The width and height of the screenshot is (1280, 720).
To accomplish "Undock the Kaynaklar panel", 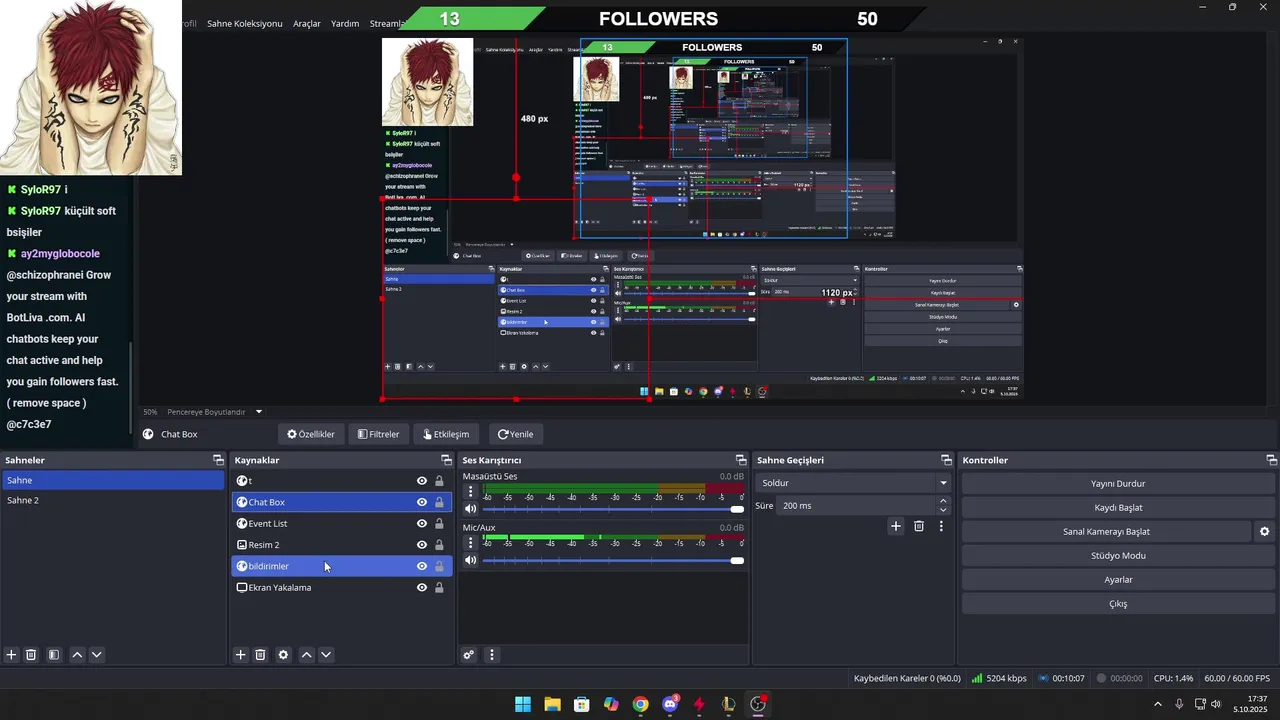I will (446, 460).
